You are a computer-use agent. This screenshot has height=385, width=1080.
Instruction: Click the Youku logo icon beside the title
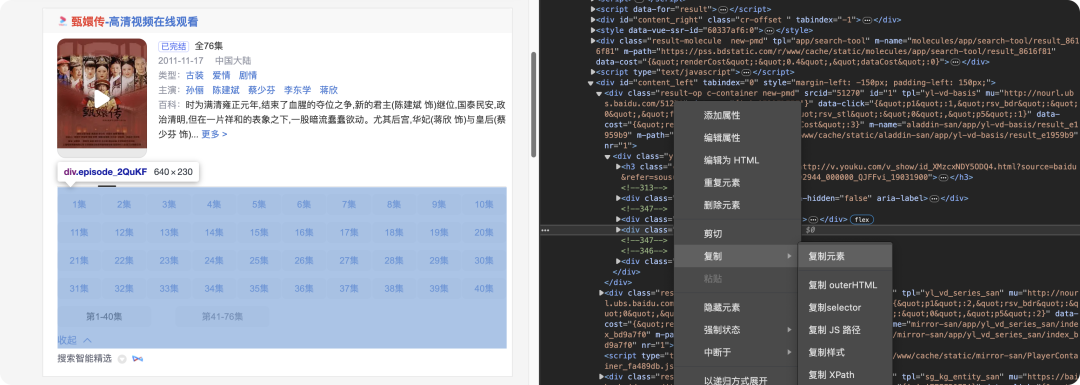[x=63, y=21]
